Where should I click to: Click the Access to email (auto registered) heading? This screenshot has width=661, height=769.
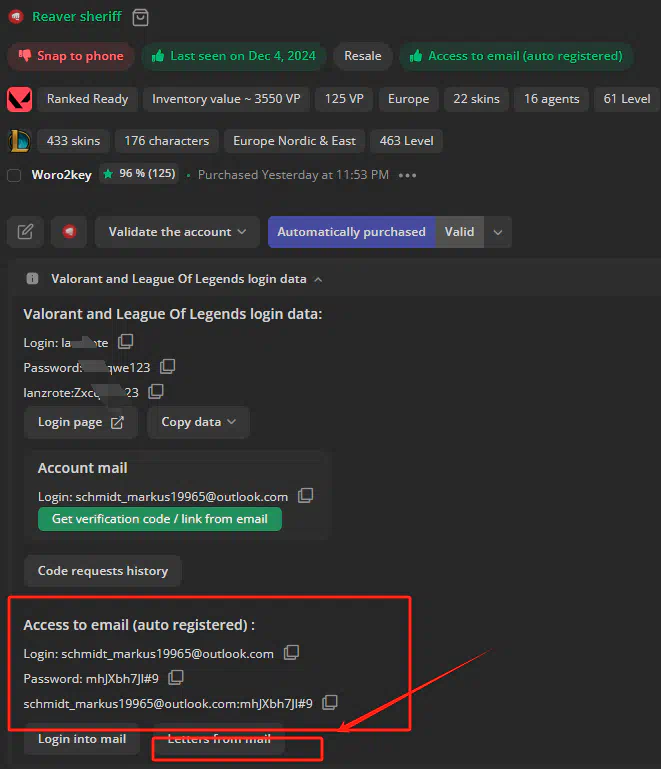pyautogui.click(x=139, y=625)
